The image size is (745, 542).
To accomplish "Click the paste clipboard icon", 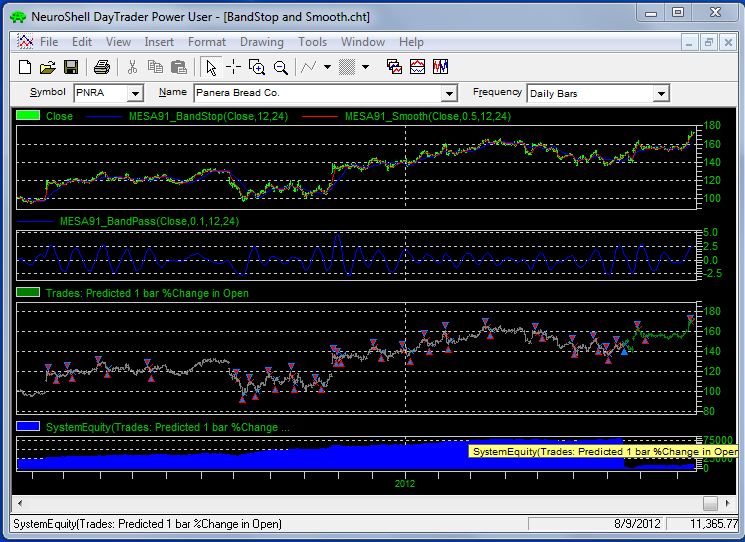I will pos(178,67).
